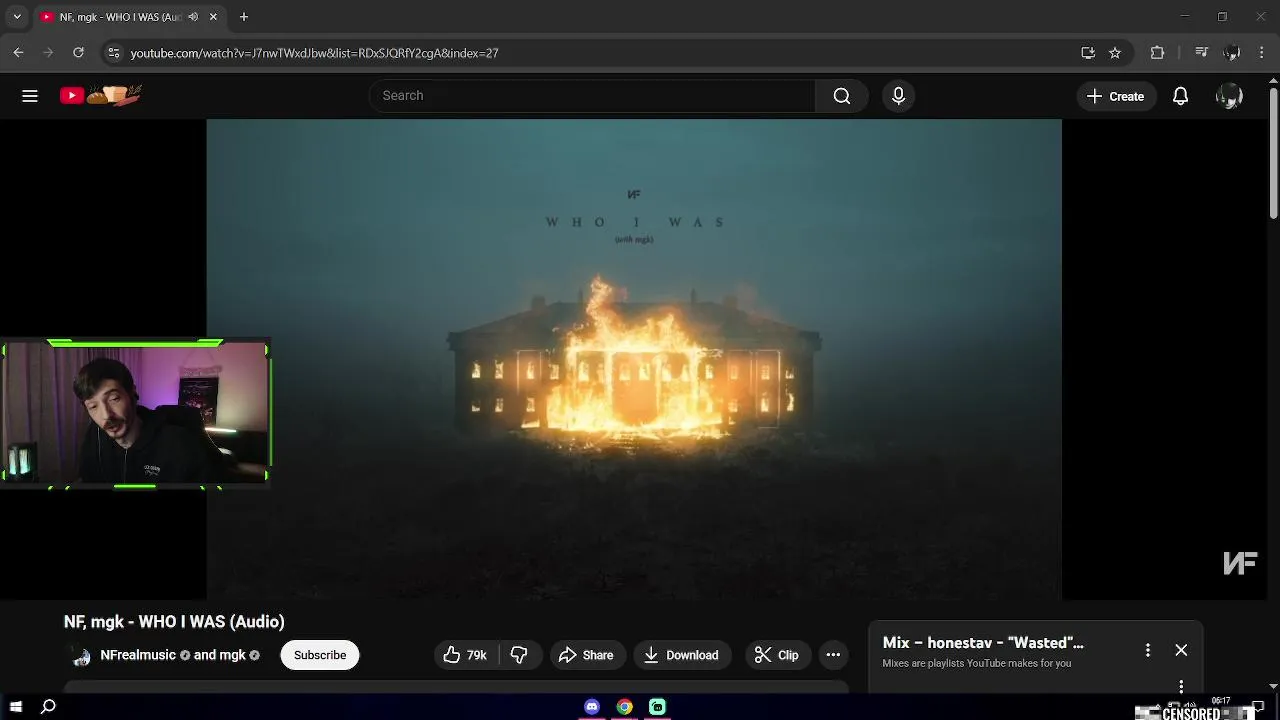Click Mix – honestav - "Wasted" playlist title

983,643
